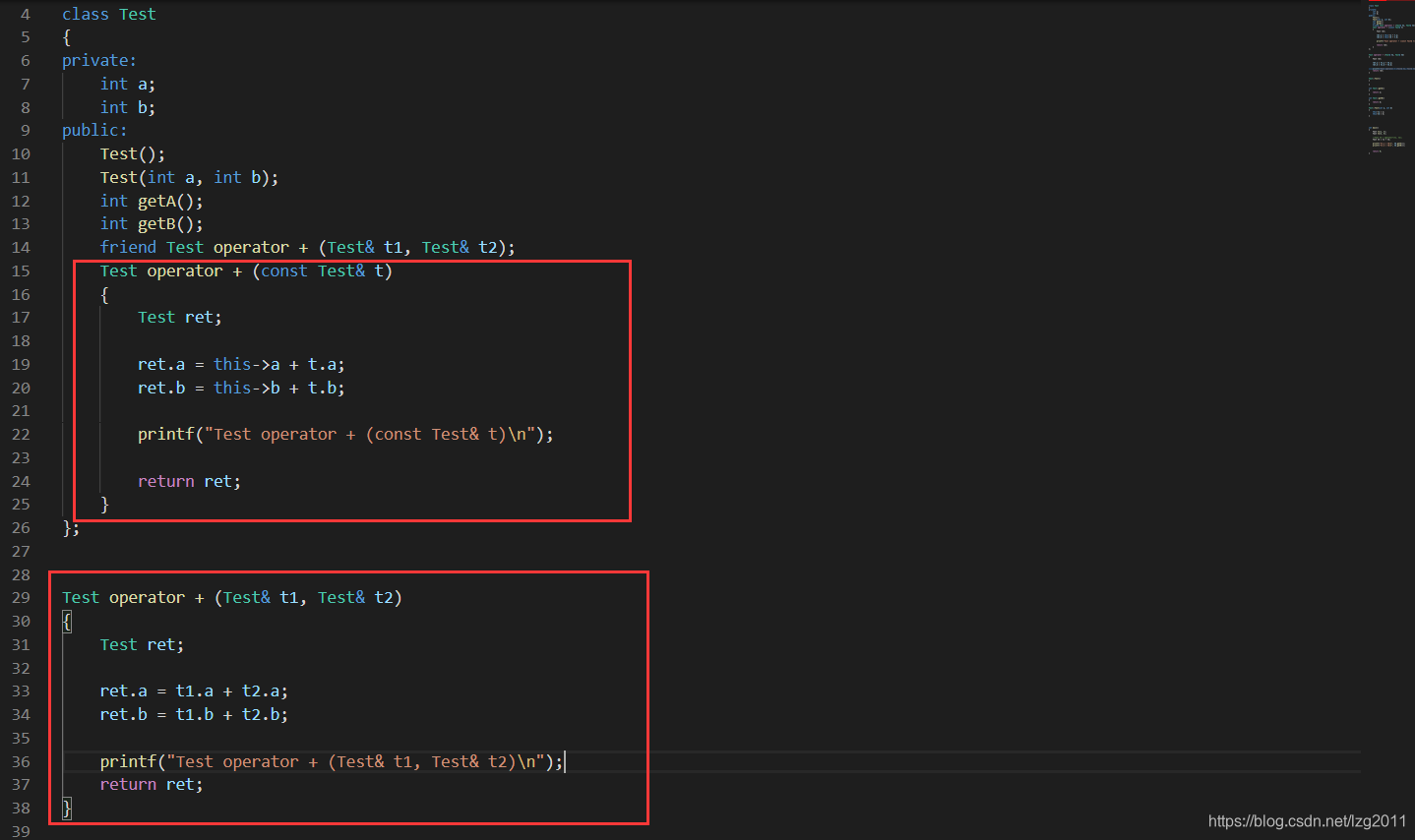1415x840 pixels.
Task: Click line number 26 in the gutter
Action: point(21,528)
